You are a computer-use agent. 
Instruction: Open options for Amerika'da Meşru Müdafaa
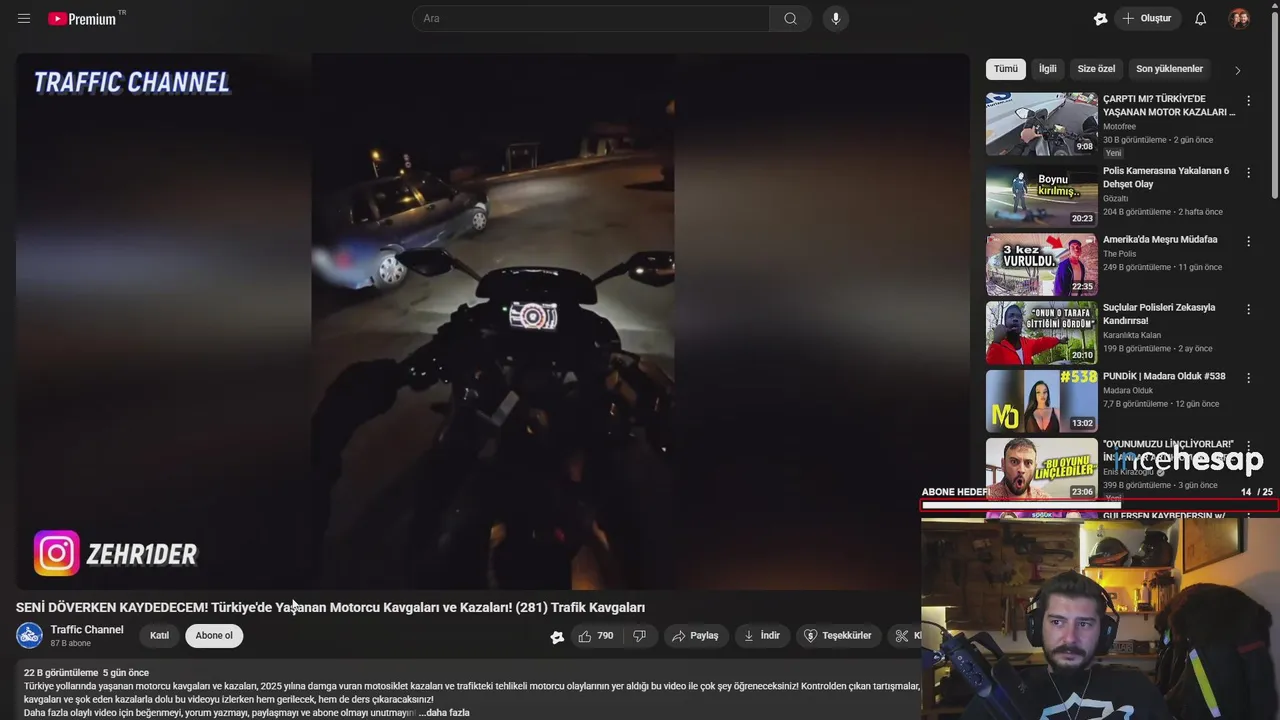pos(1248,241)
